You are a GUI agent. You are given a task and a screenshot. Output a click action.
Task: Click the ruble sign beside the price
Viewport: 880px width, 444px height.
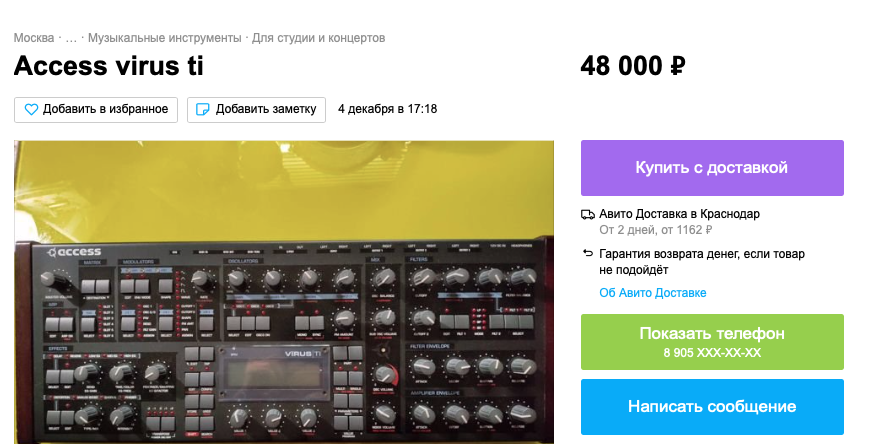677,66
